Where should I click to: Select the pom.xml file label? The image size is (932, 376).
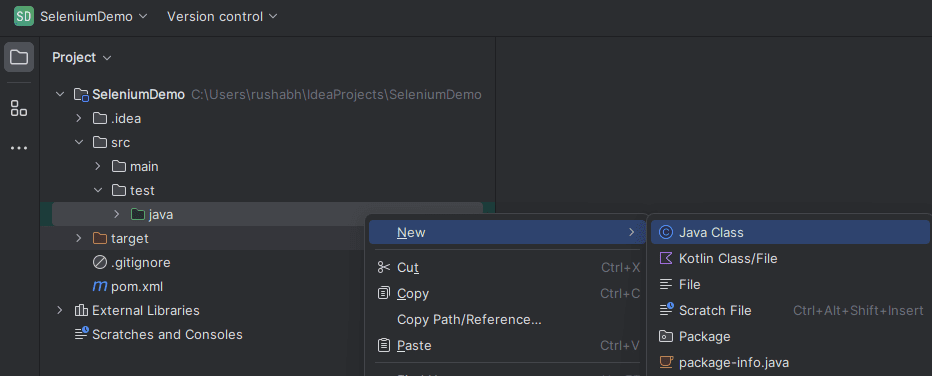coord(137,286)
